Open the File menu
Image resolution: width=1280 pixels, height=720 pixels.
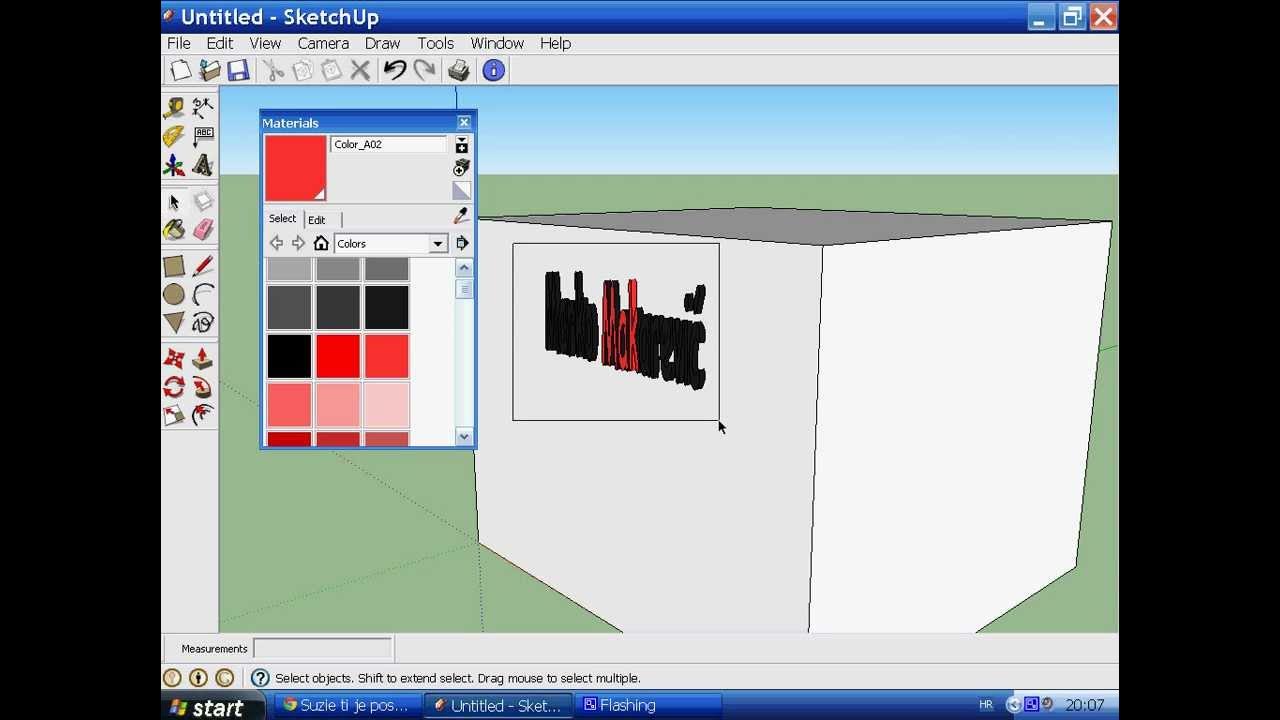179,43
